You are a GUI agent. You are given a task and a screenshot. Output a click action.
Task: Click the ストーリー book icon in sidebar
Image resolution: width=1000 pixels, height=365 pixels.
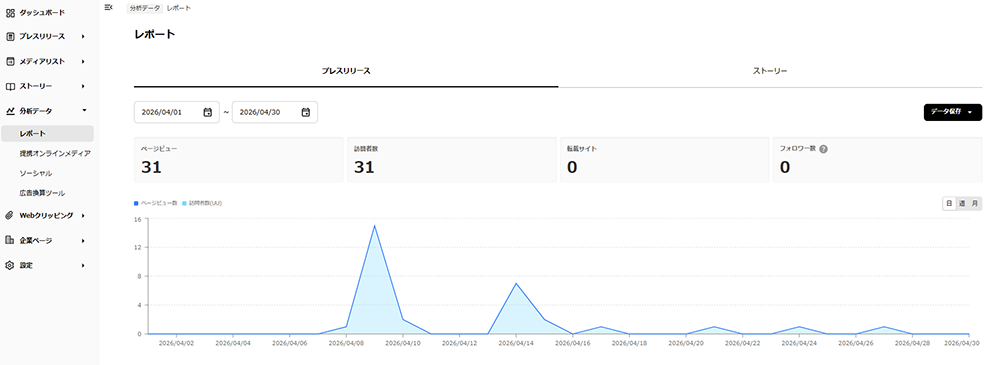(10, 86)
